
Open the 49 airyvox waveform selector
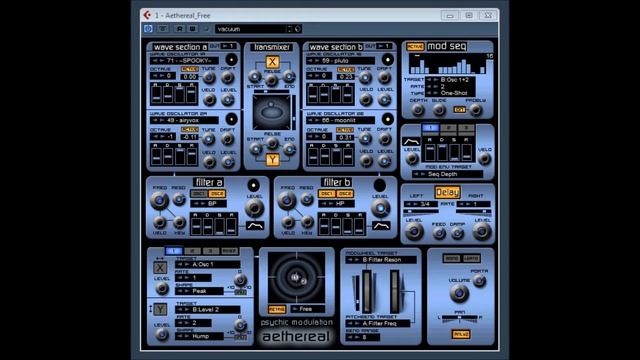(184, 120)
